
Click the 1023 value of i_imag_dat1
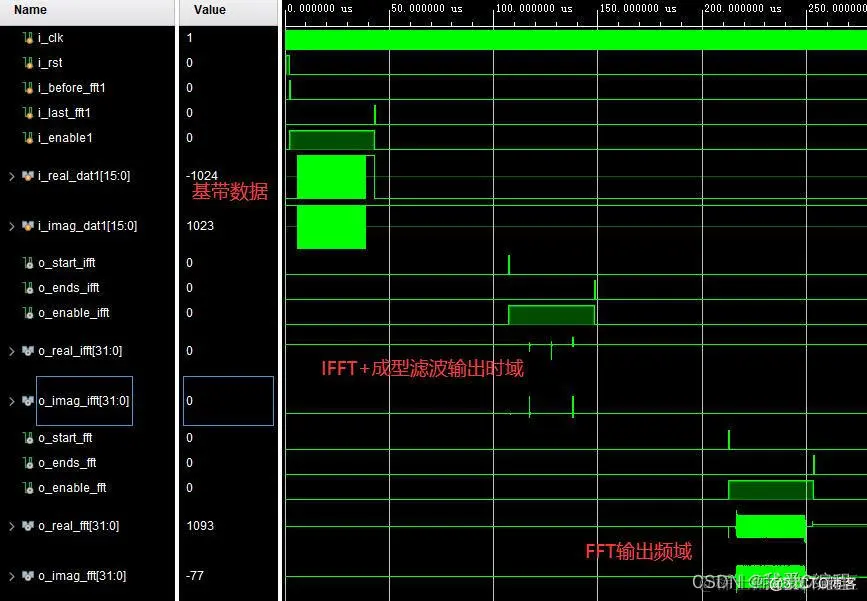pyautogui.click(x=200, y=226)
